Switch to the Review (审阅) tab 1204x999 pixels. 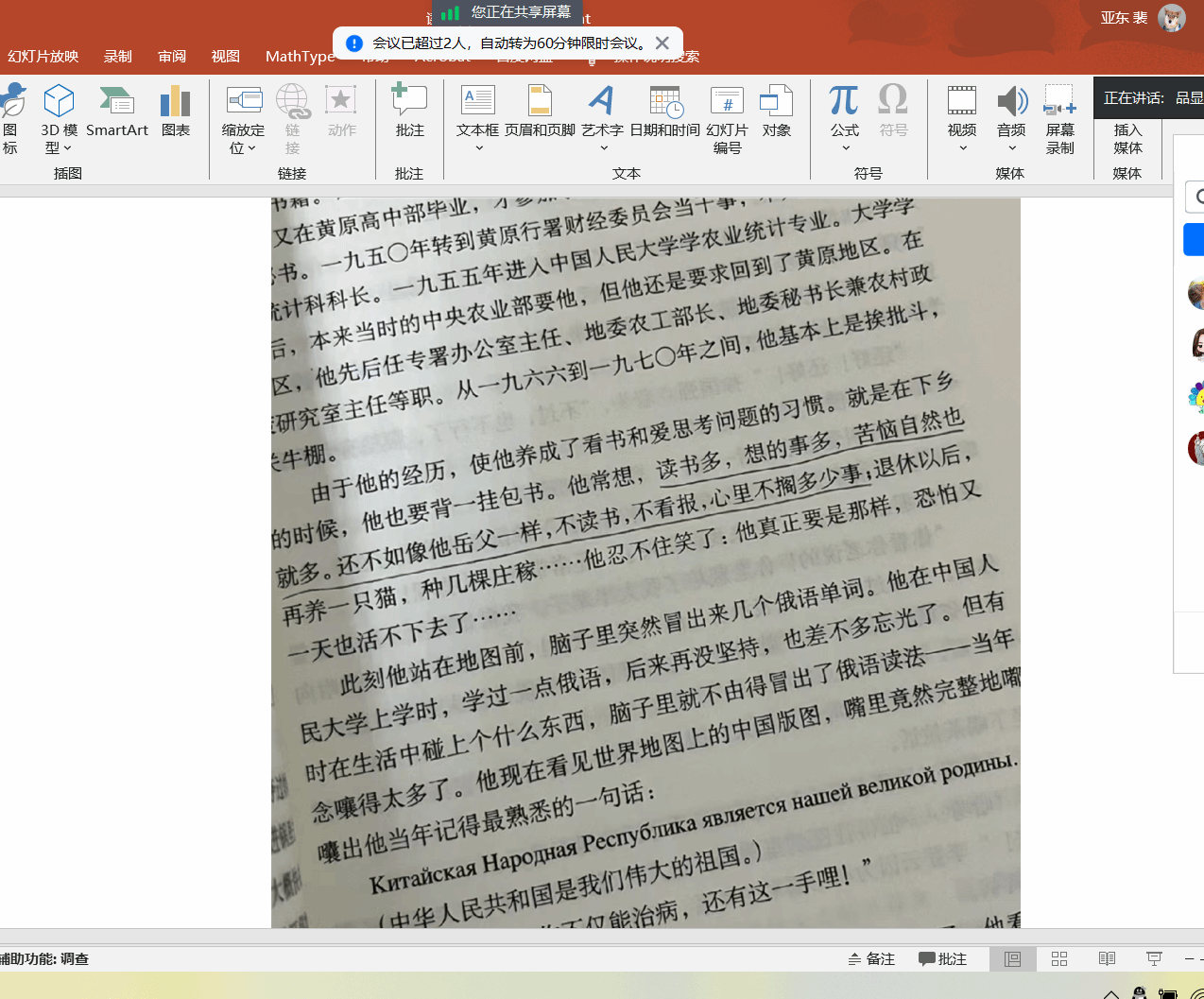tap(172, 57)
